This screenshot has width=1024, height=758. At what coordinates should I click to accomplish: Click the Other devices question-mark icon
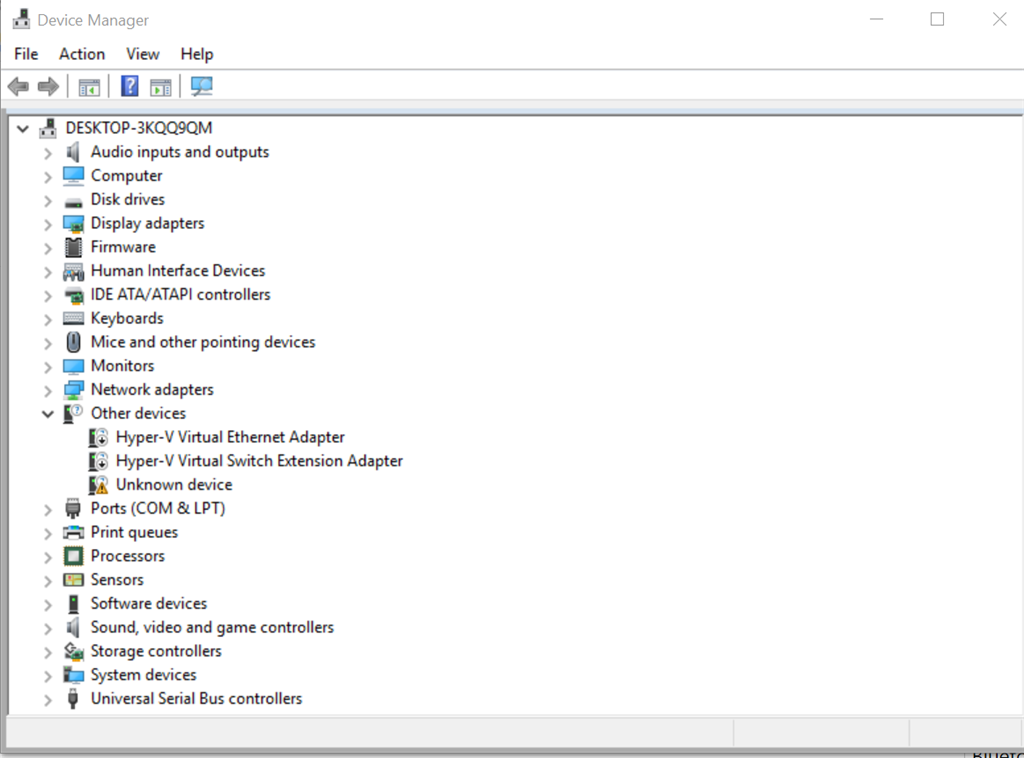click(x=72, y=414)
